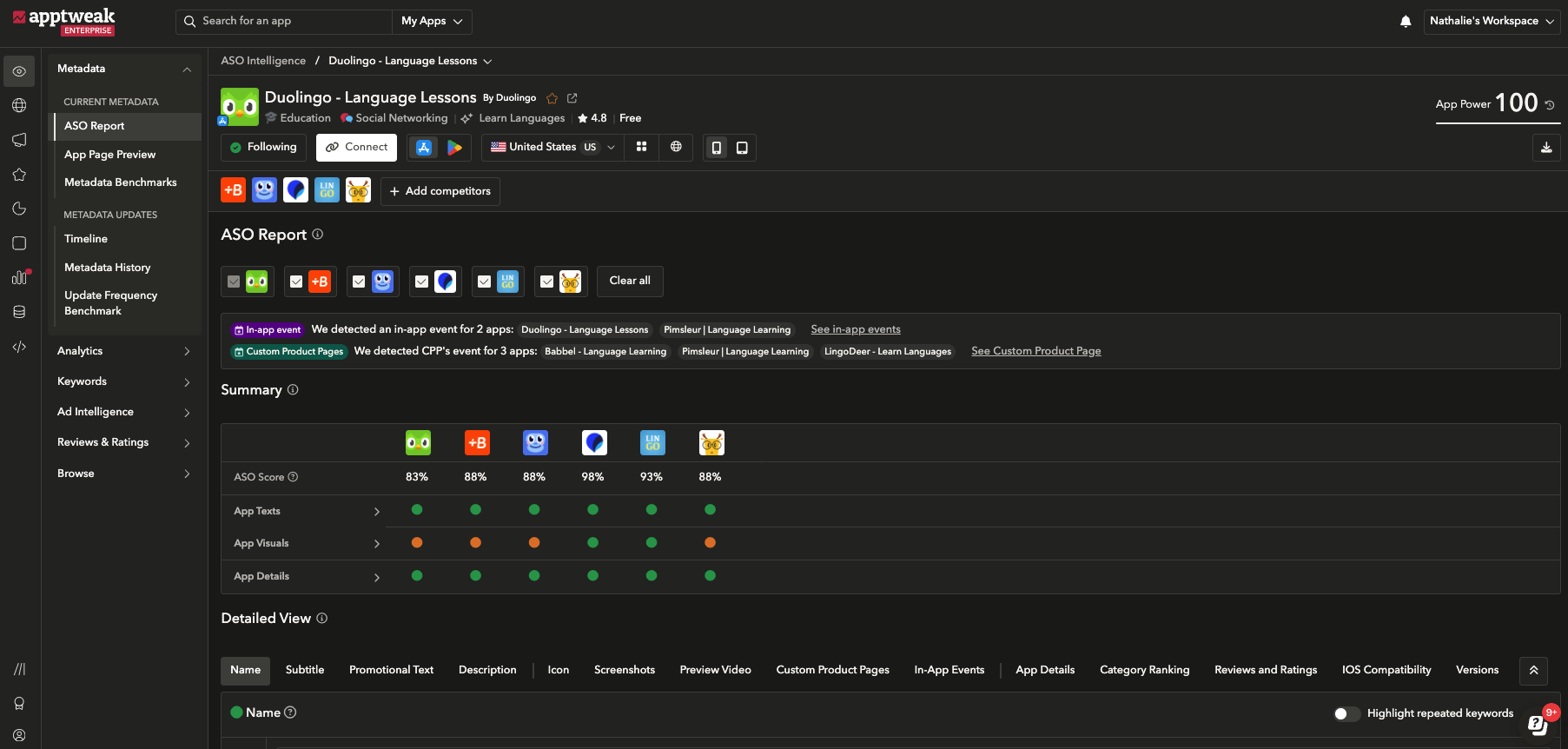Open the bar chart sidebar icon

19,278
